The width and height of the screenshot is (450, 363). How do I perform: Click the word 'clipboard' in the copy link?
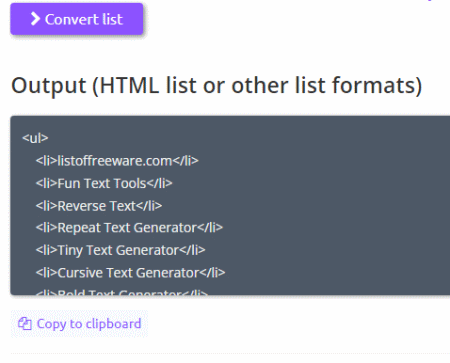[x=113, y=324]
